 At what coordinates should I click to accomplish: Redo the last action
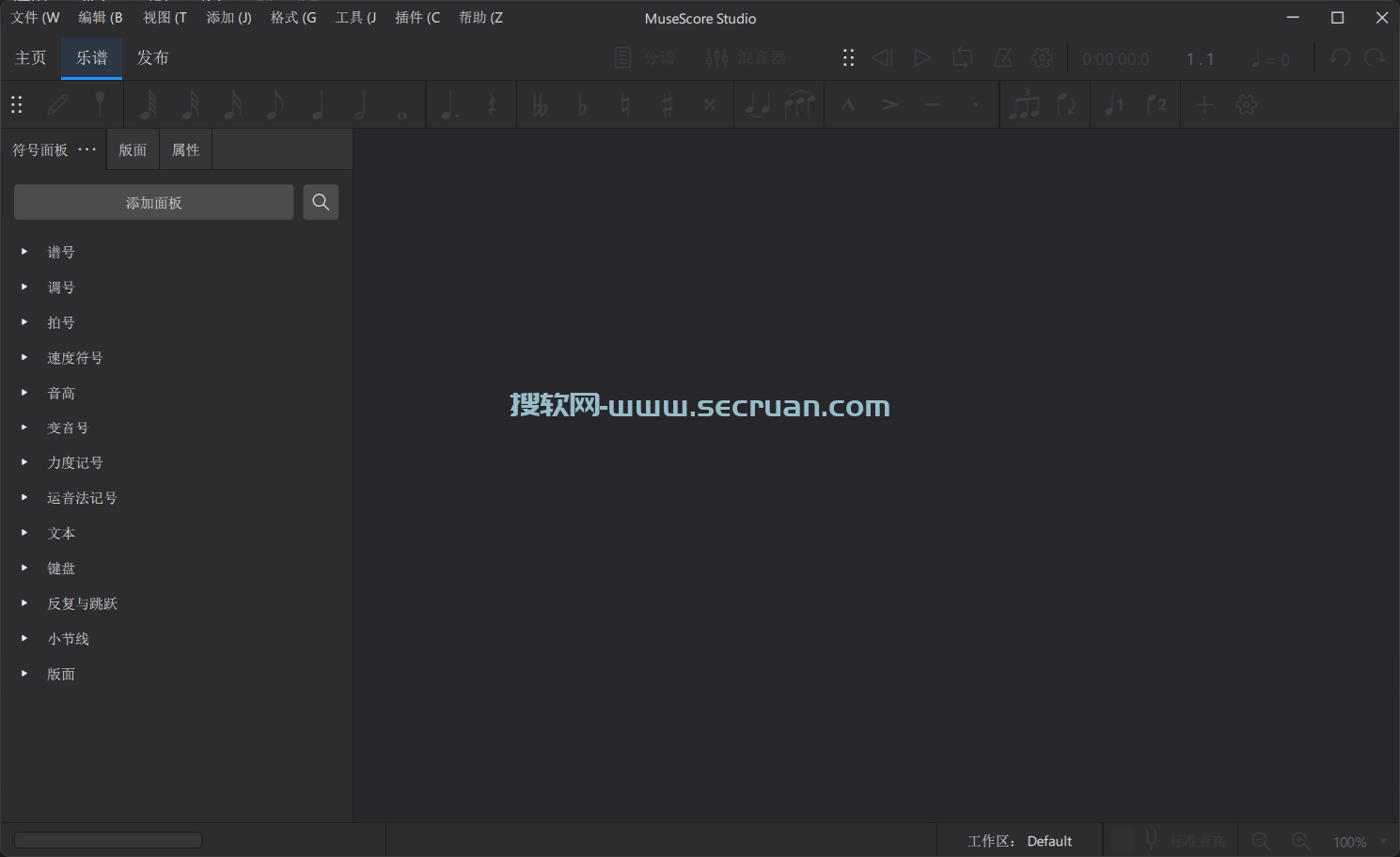(1376, 58)
